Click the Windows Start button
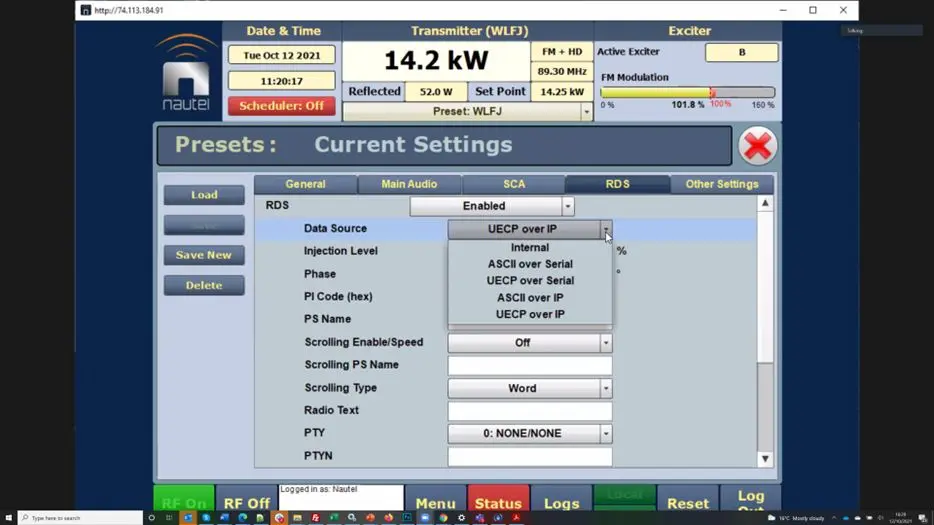This screenshot has width=934, height=525. pyautogui.click(x=8, y=518)
